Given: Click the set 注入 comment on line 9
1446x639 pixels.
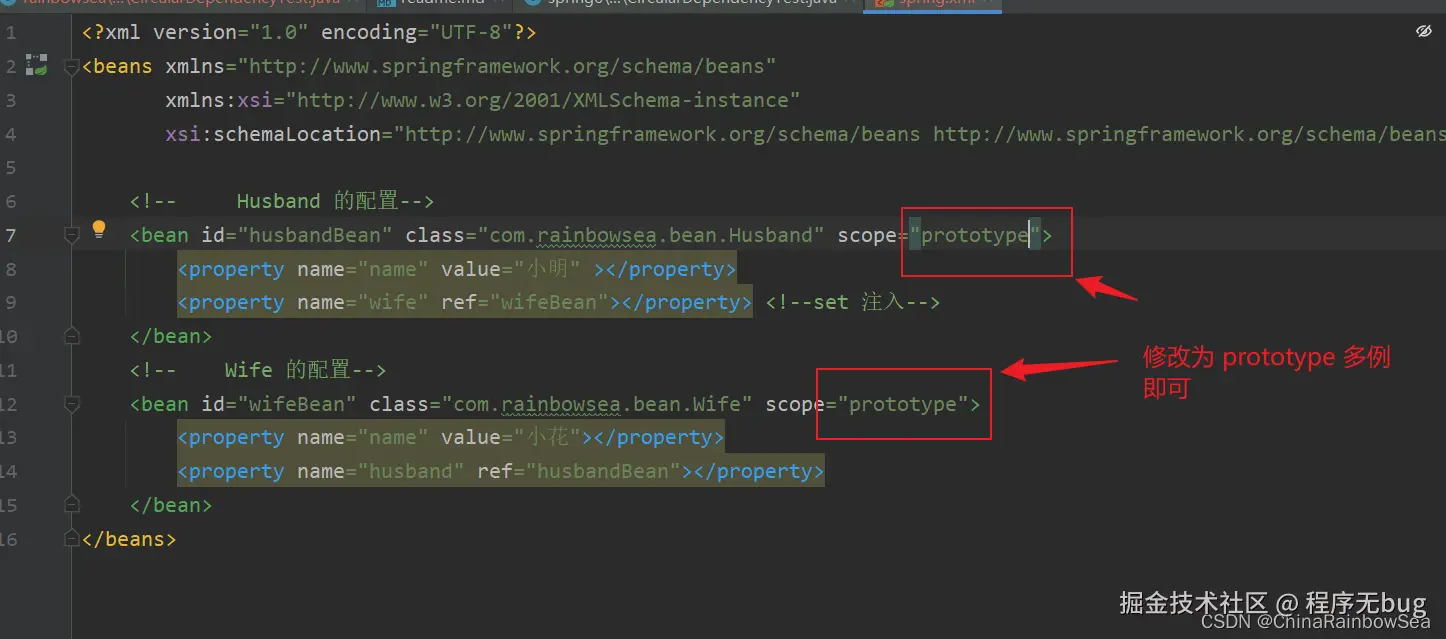Looking at the screenshot, I should click(853, 302).
